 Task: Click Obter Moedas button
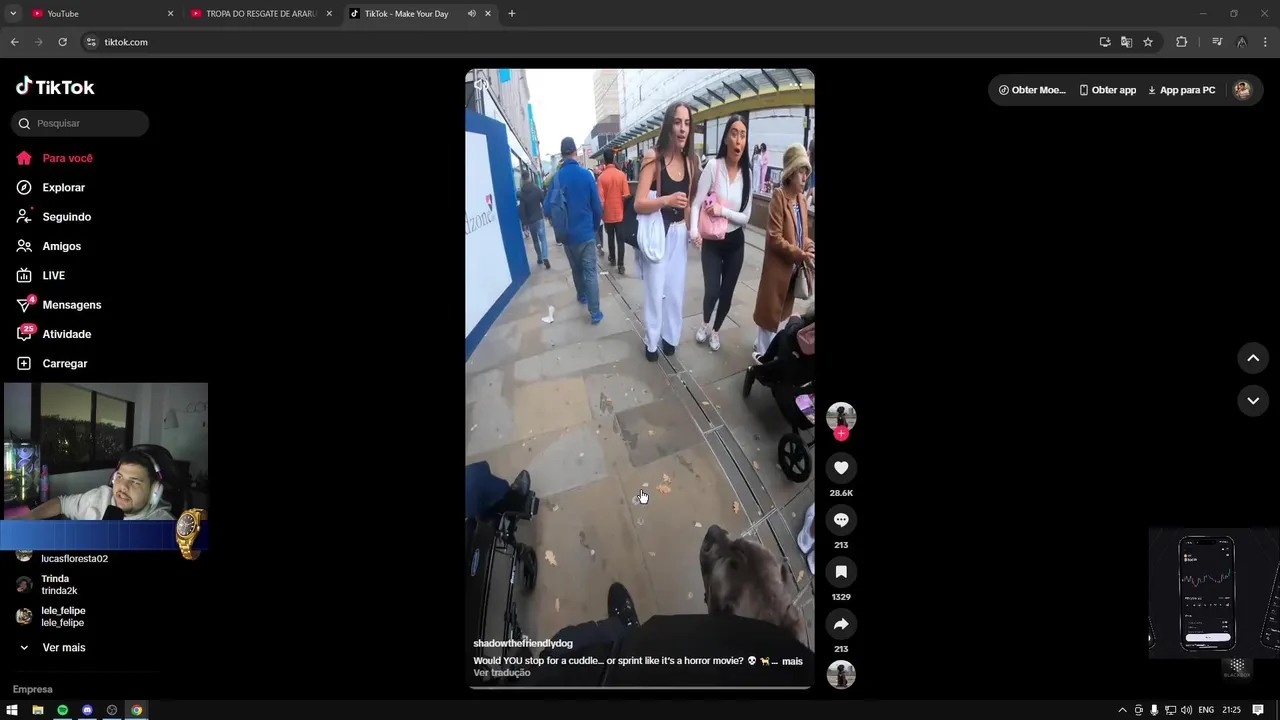(1033, 90)
